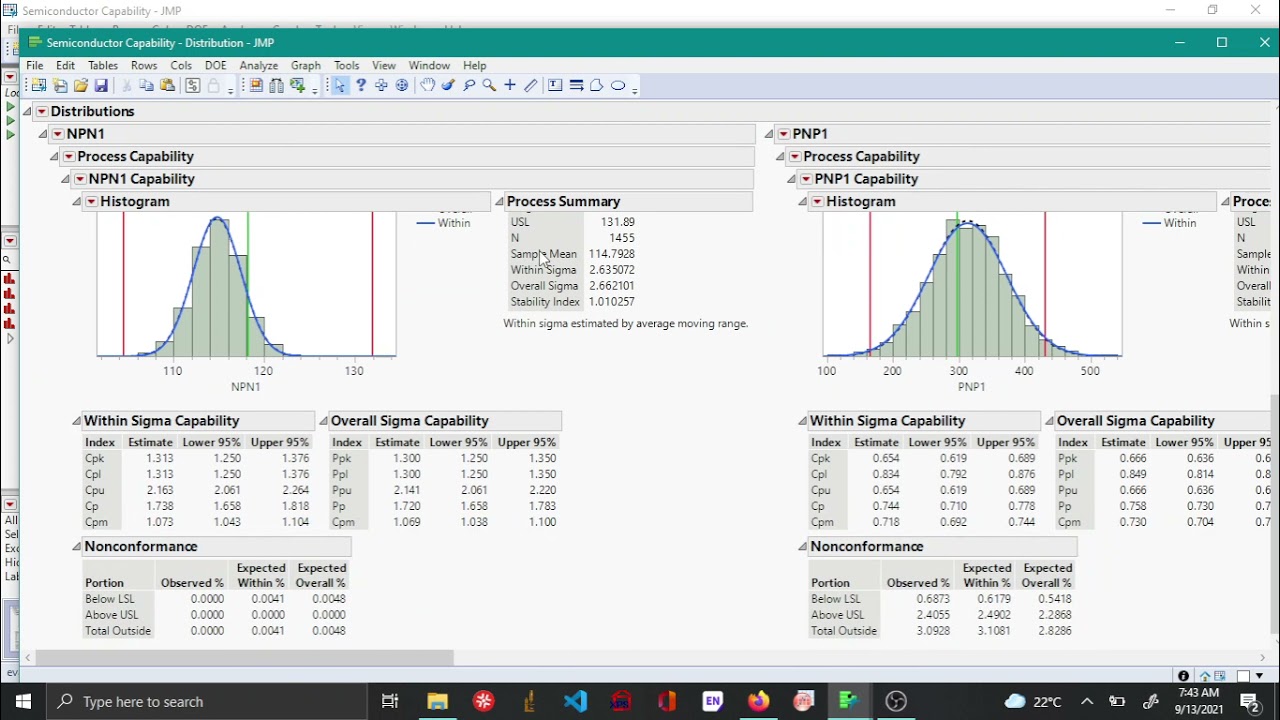This screenshot has width=1280, height=720.
Task: Select the Help question mark tool
Action: tap(361, 86)
